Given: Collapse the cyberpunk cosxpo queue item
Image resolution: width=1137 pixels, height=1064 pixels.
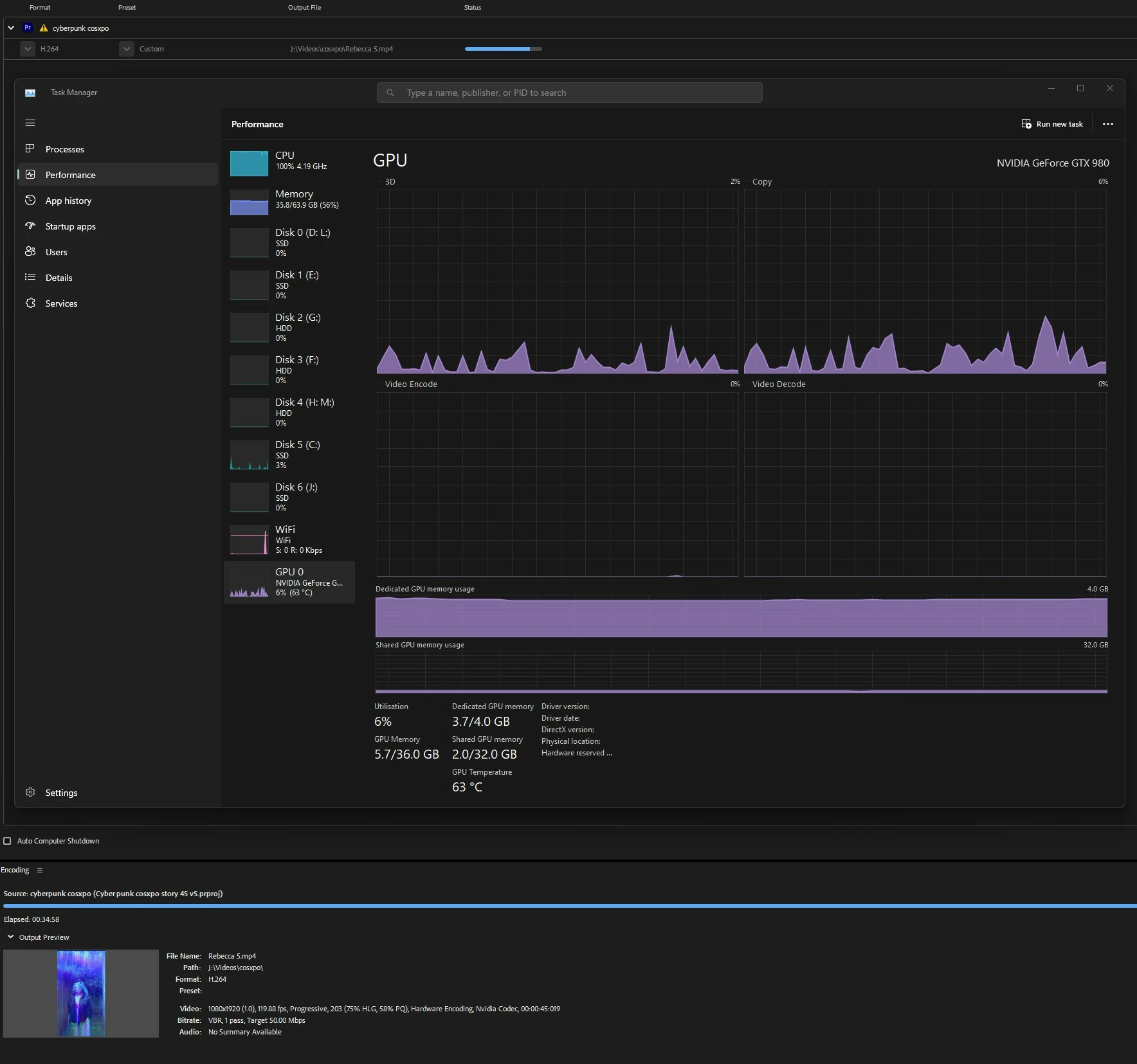Looking at the screenshot, I should [11, 28].
